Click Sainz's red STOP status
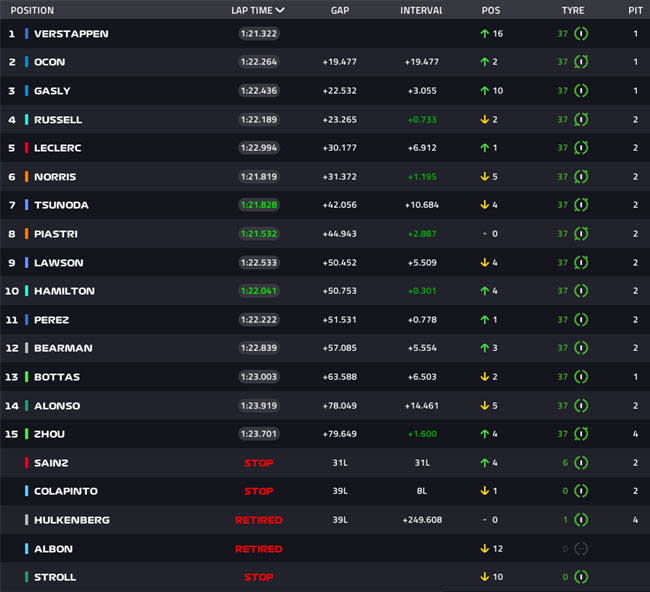Screen dimensions: 650x592 click(x=259, y=463)
